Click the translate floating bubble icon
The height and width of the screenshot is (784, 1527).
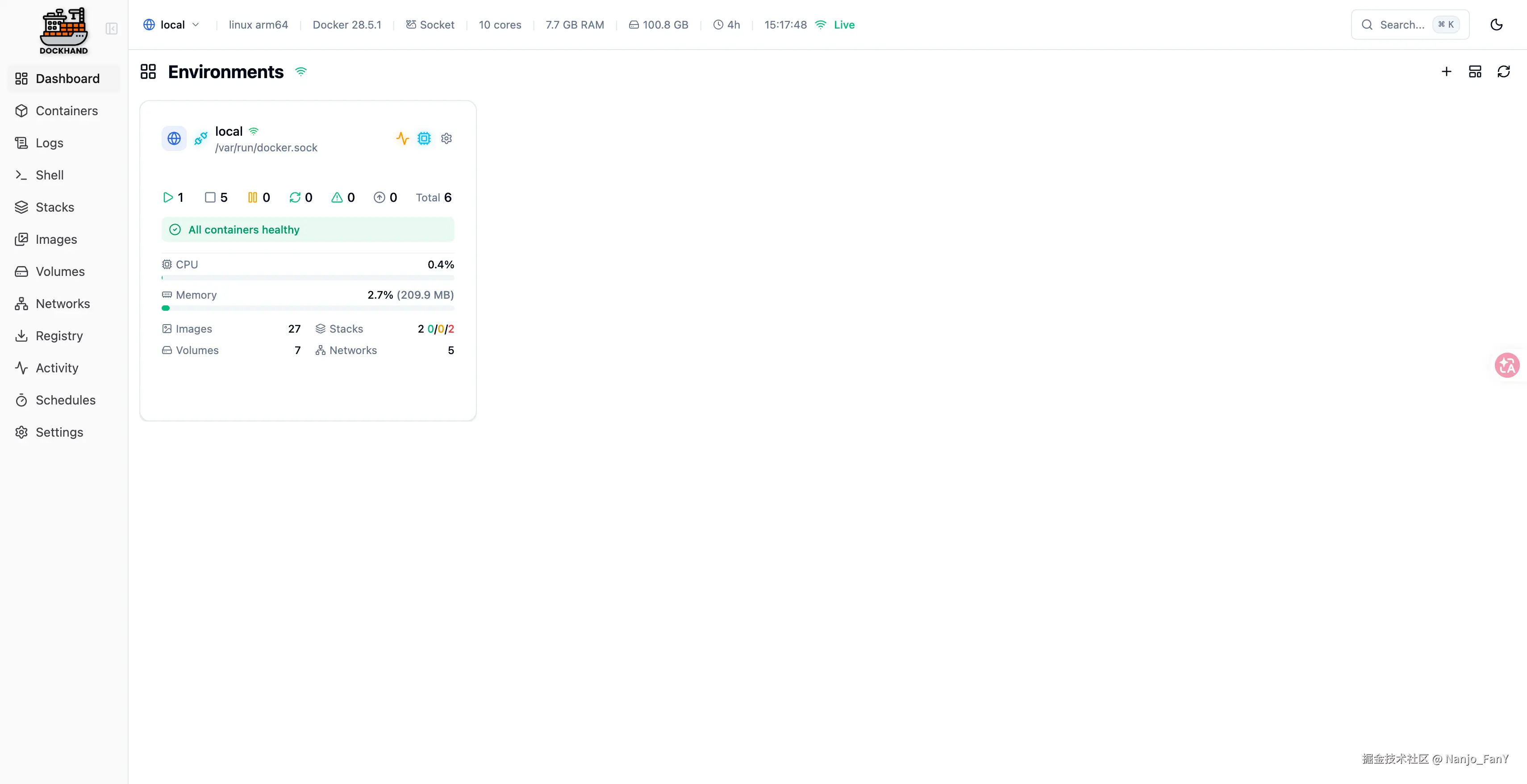click(x=1507, y=365)
